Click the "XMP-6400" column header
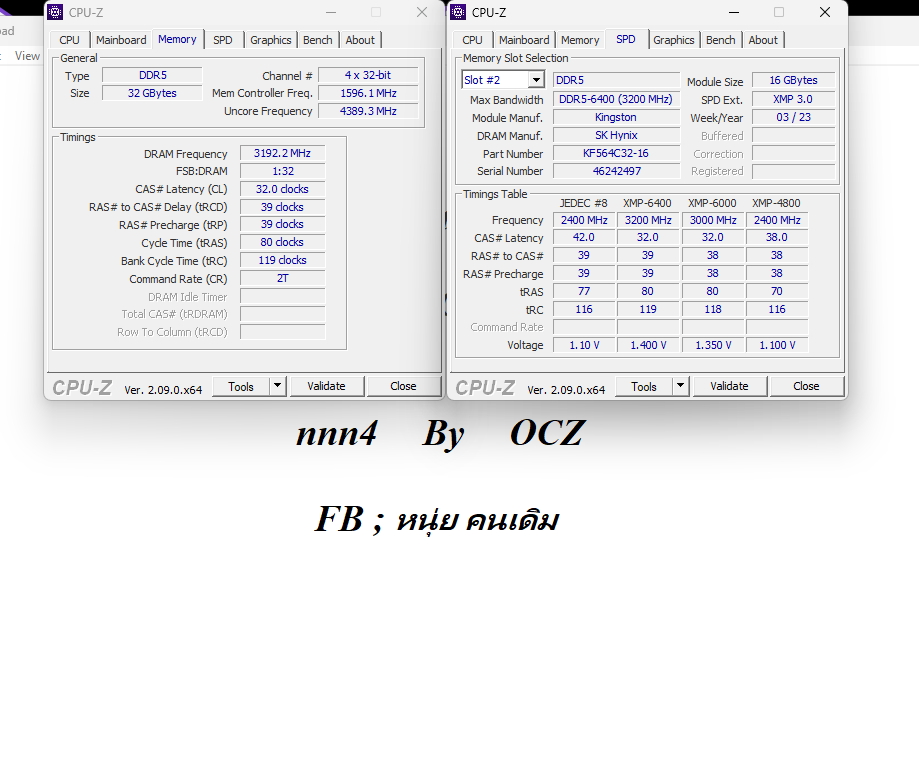This screenshot has height=760, width=919. (x=647, y=203)
